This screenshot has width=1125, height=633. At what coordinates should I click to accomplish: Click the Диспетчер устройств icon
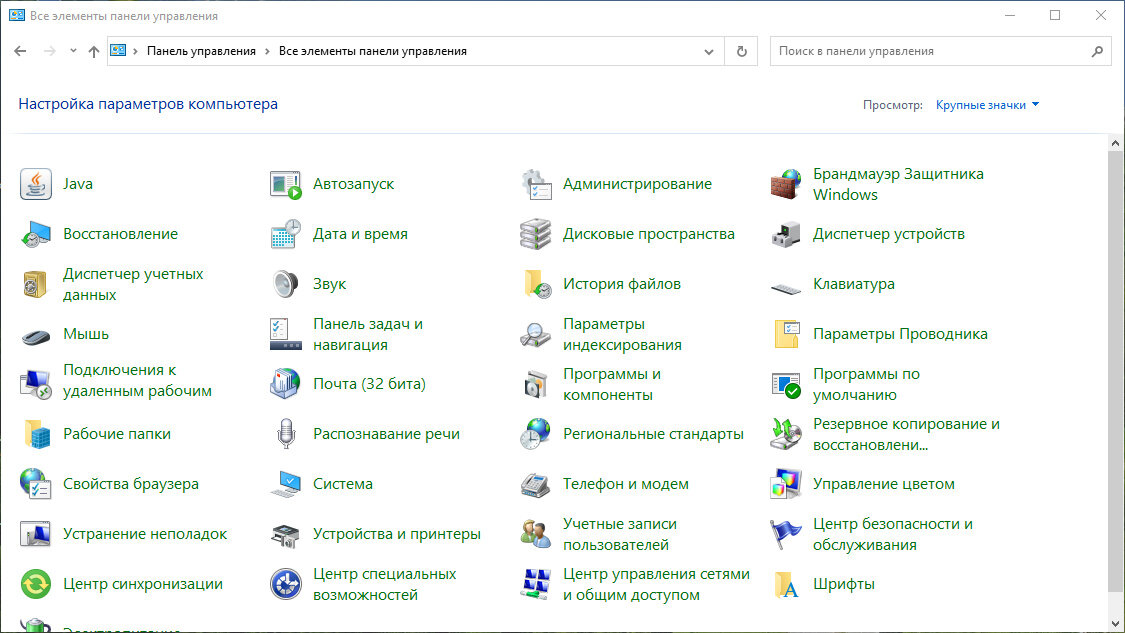[786, 234]
